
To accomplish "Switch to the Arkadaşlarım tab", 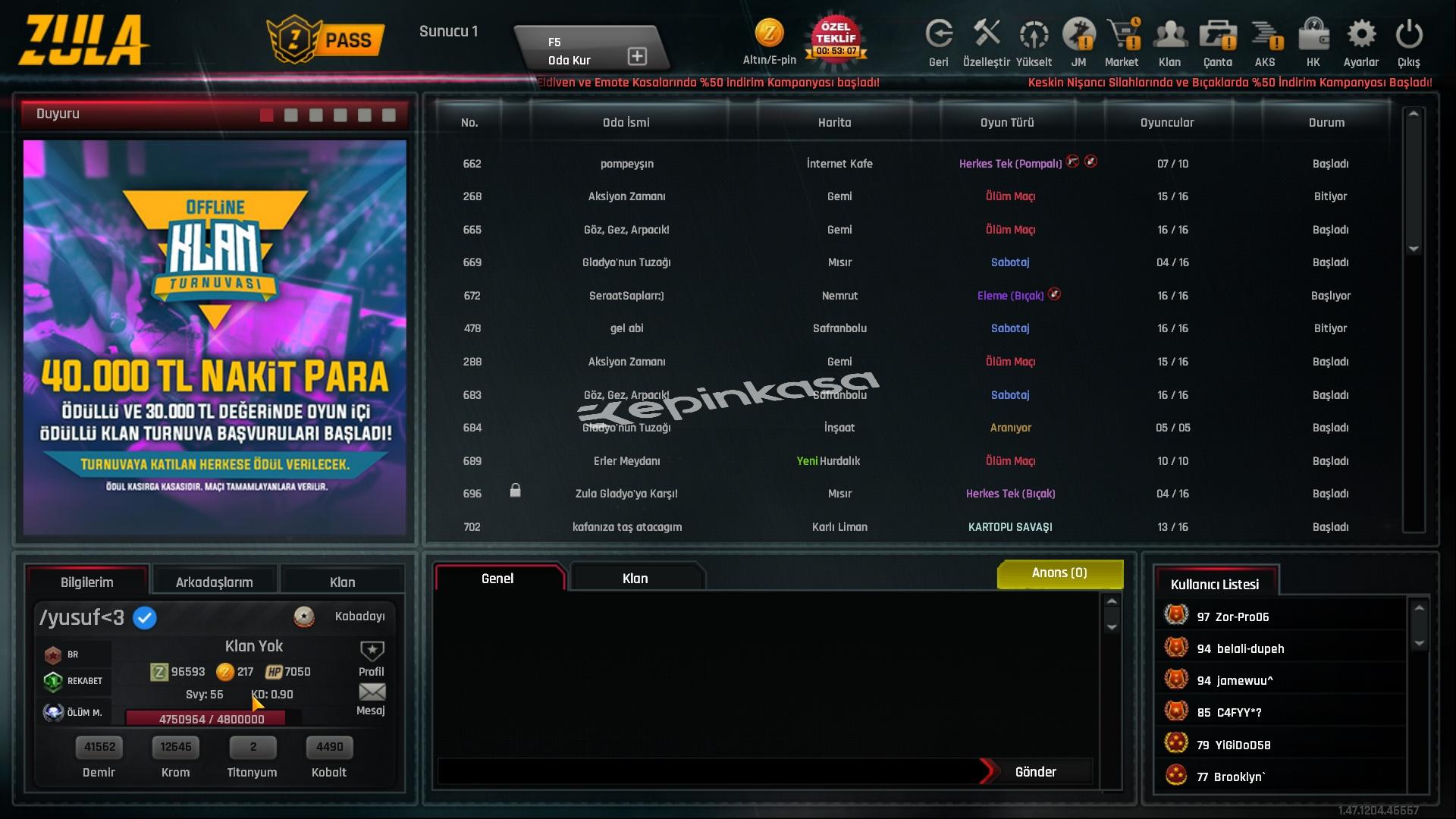I will coord(215,582).
